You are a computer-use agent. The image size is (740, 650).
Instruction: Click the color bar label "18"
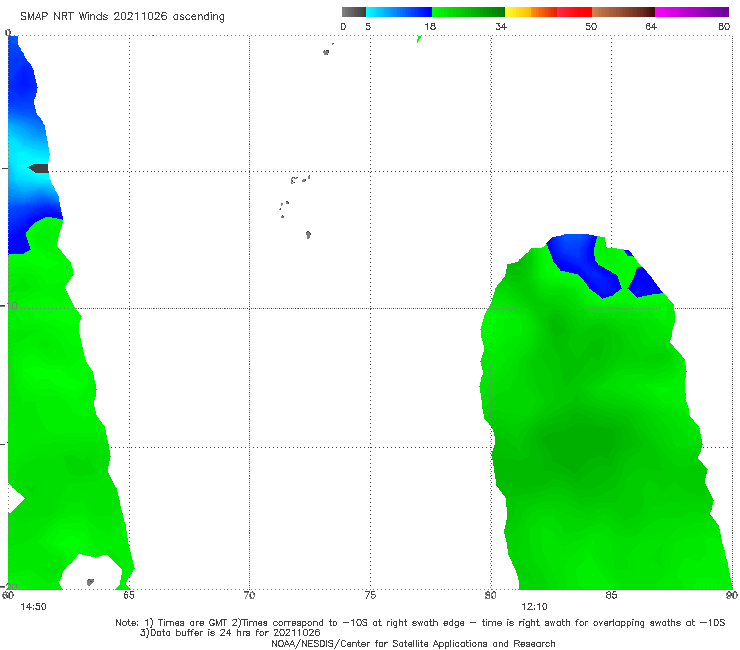pyautogui.click(x=430, y=26)
